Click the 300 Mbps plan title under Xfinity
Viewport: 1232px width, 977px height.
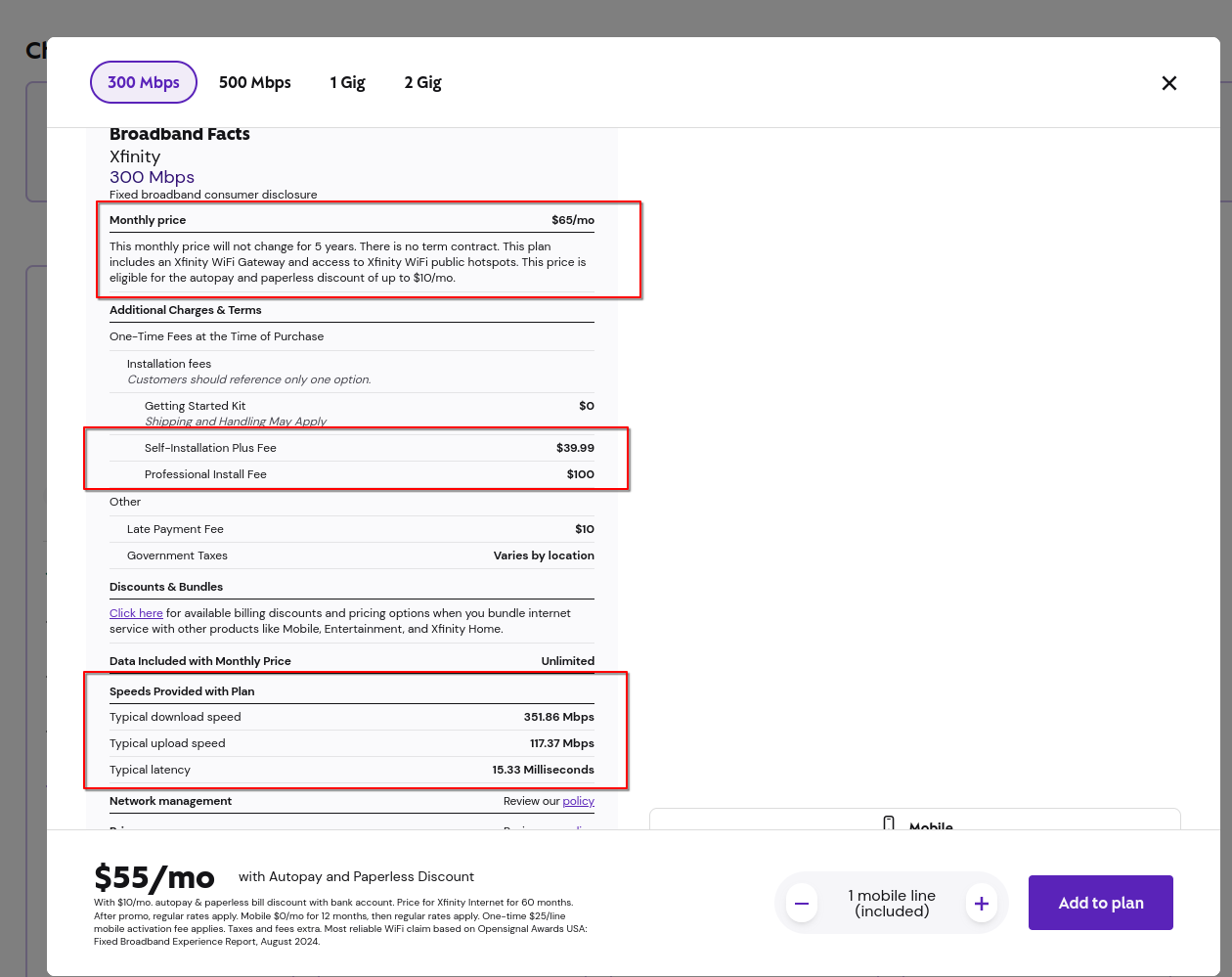pos(152,177)
